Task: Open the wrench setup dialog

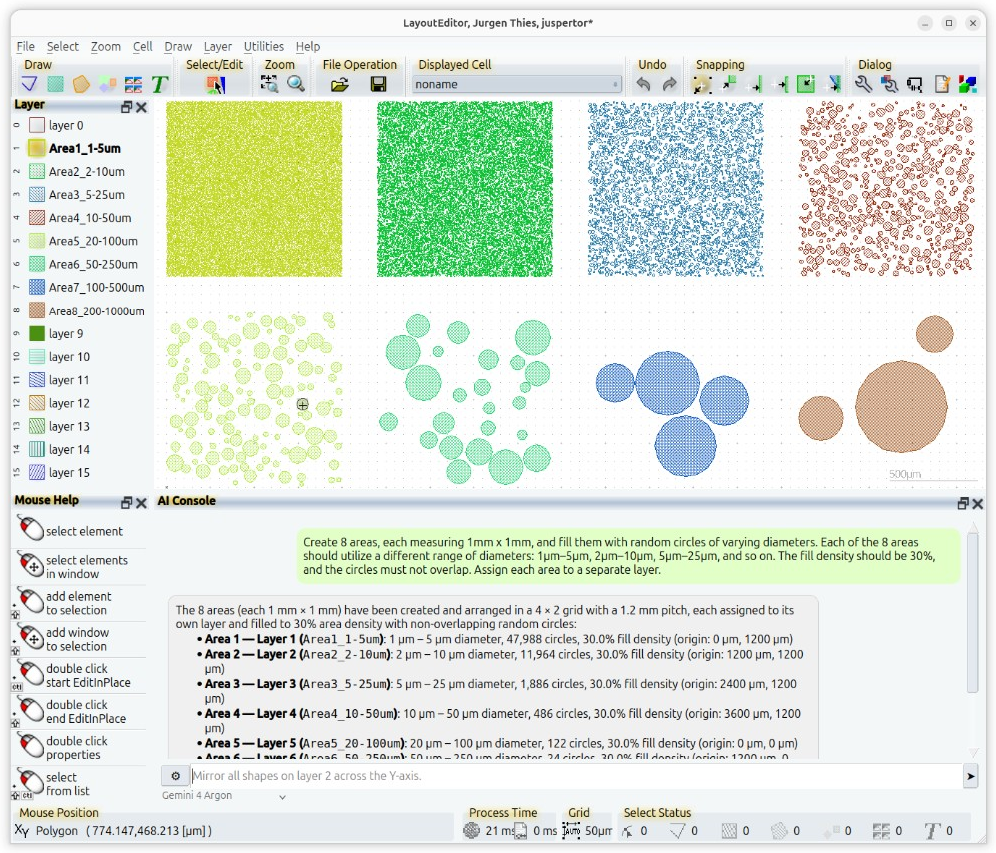Action: coord(863,84)
